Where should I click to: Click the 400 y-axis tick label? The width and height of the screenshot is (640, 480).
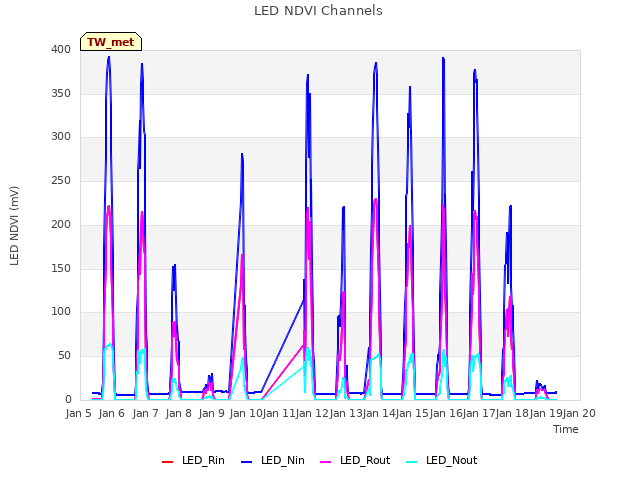click(61, 50)
